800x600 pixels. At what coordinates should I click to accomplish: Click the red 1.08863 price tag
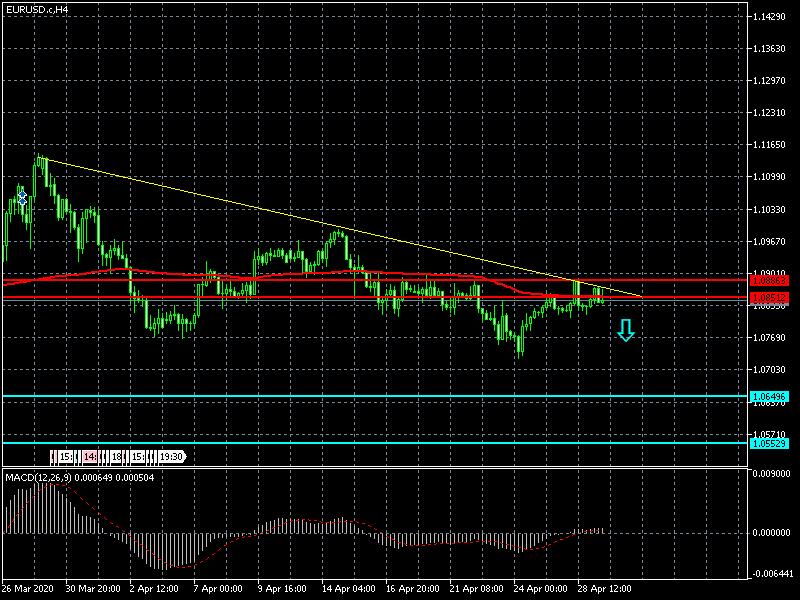[769, 281]
